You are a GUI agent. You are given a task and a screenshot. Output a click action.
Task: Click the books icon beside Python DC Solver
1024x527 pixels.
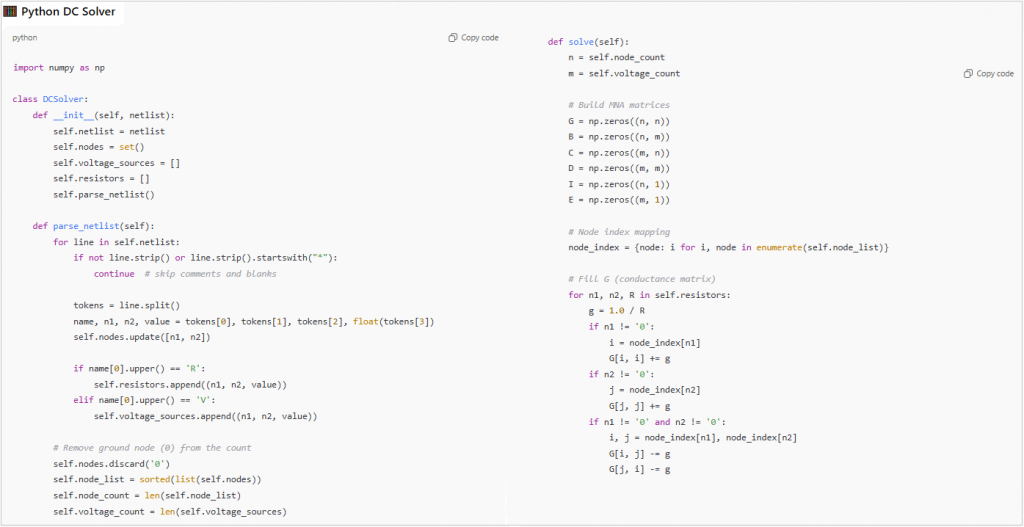click(x=10, y=12)
